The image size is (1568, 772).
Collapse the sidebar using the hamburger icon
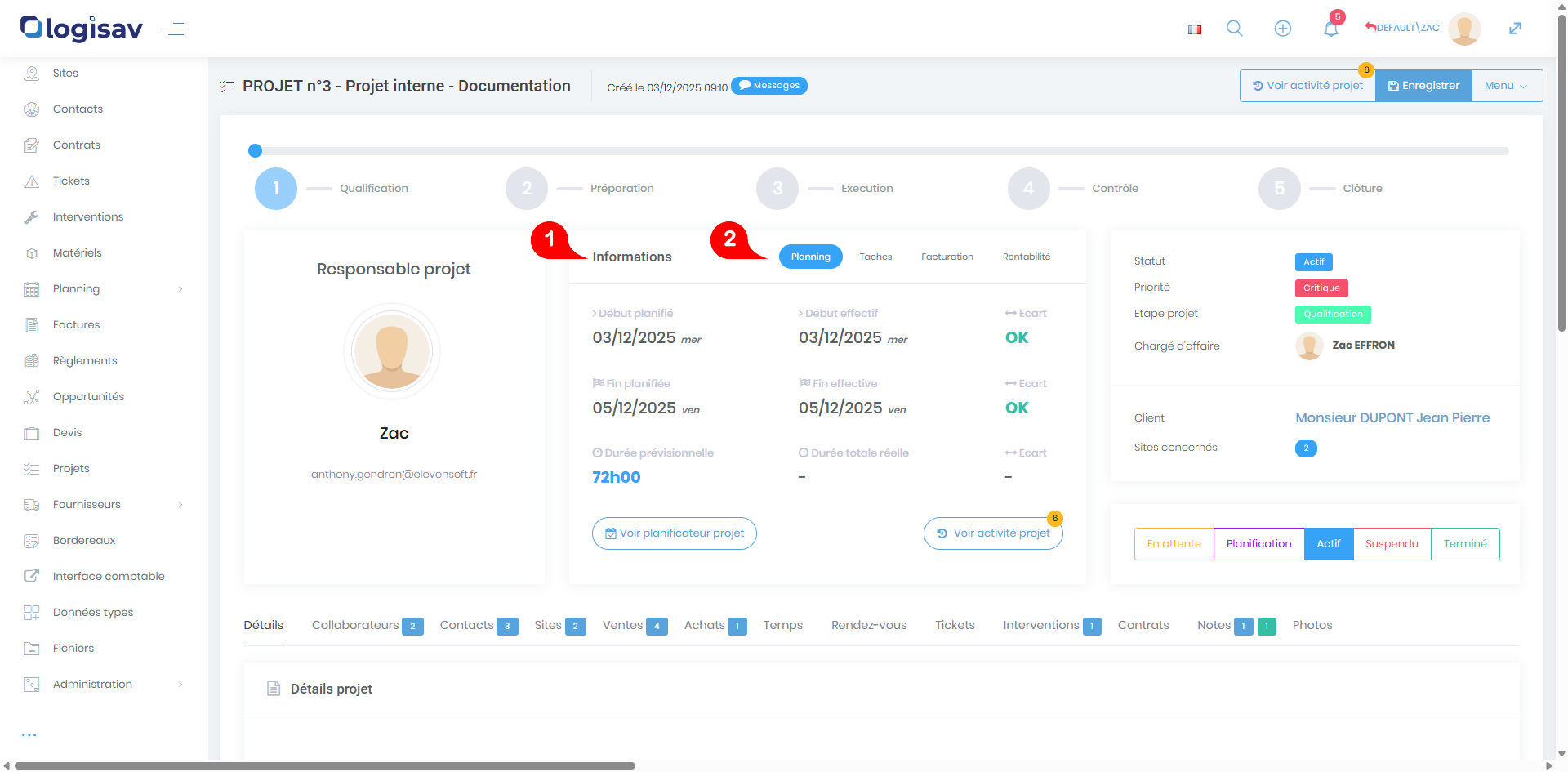point(173,29)
